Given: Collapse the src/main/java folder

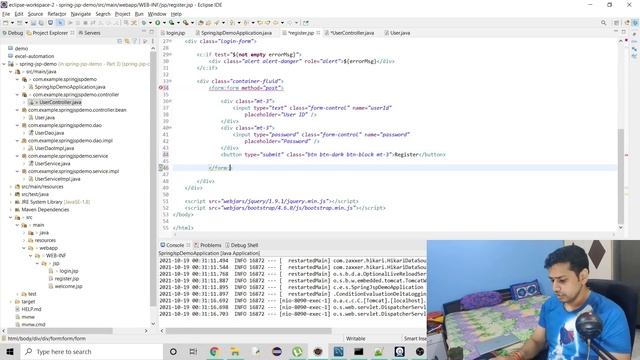Looking at the screenshot, I should tap(11, 71).
